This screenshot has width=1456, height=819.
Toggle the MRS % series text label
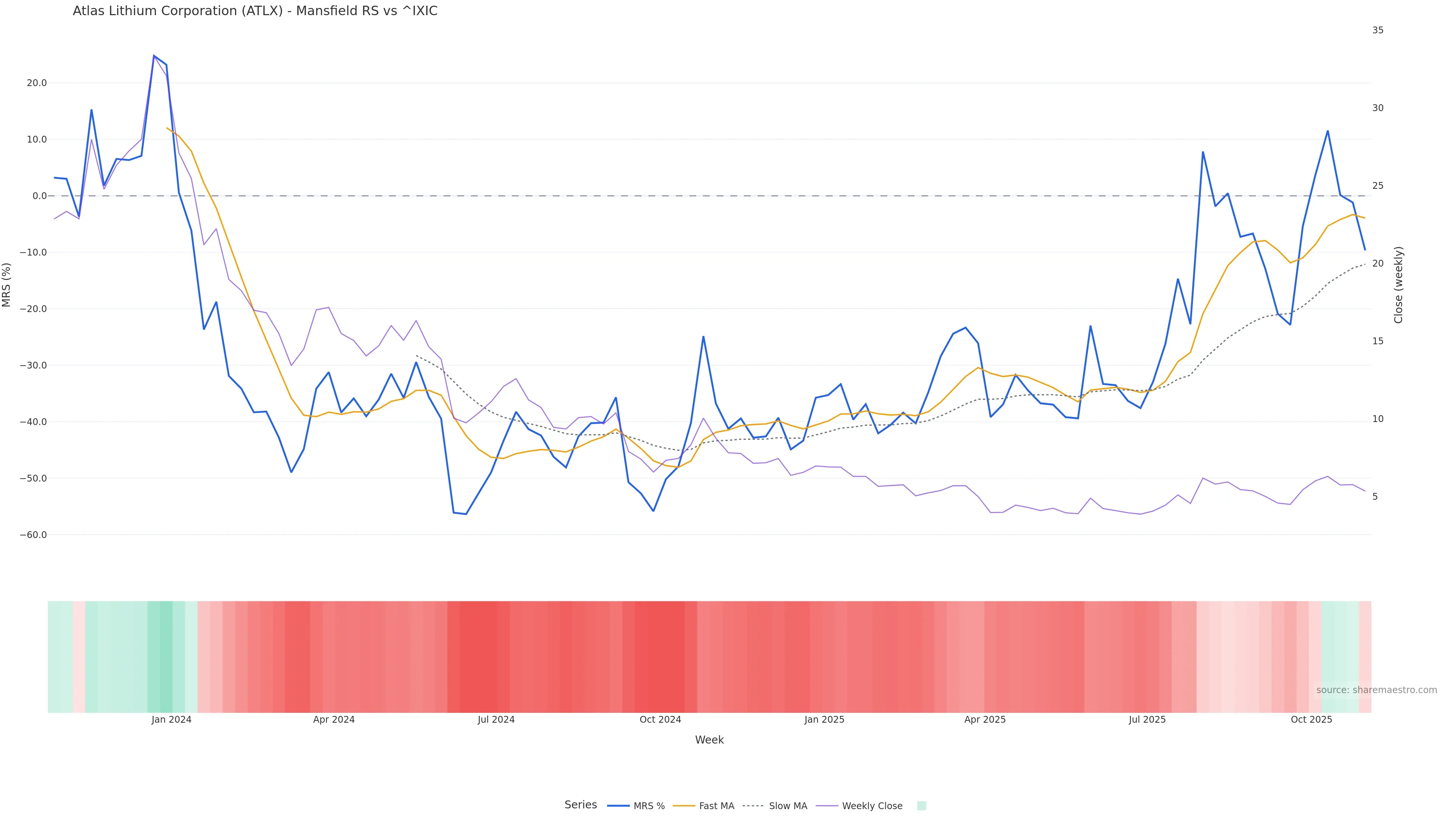click(649, 806)
